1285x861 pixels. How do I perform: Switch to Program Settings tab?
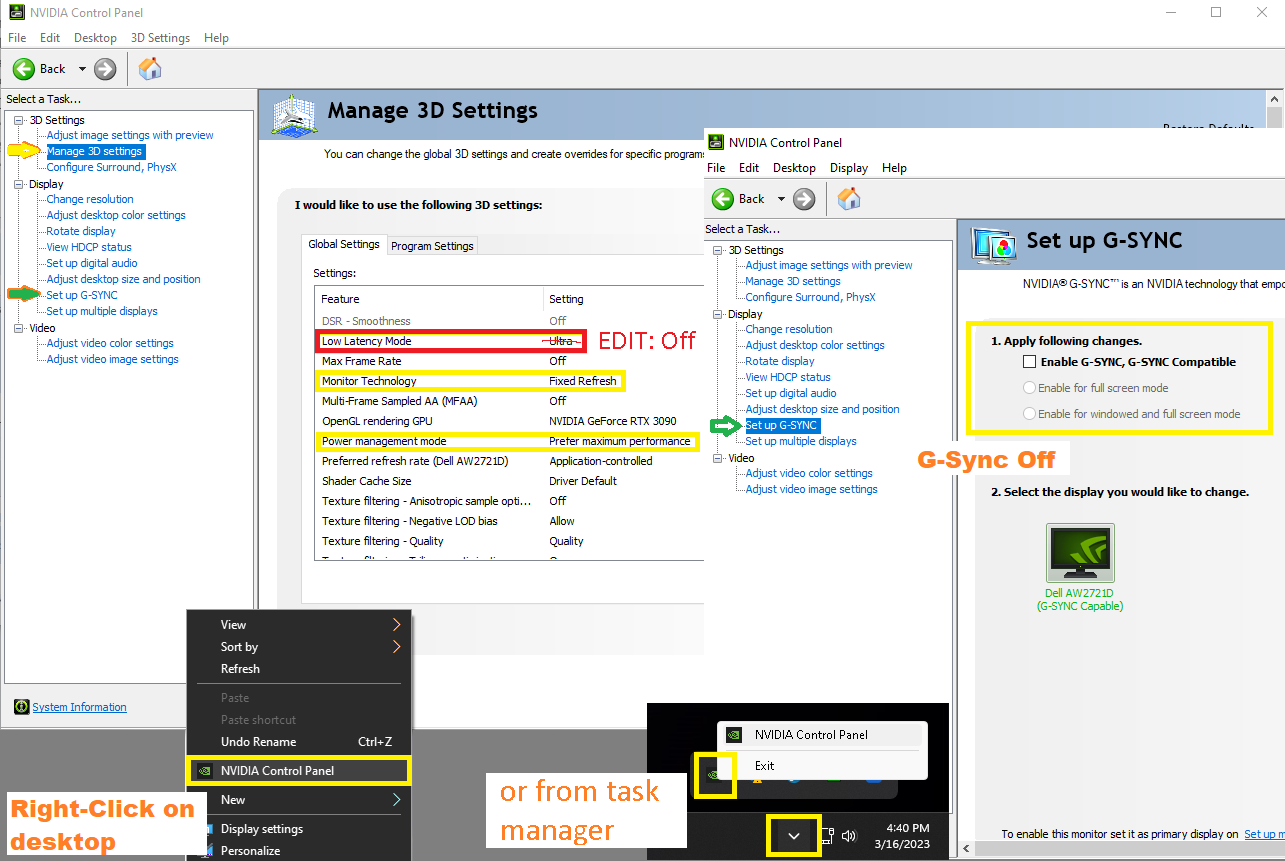tap(432, 246)
